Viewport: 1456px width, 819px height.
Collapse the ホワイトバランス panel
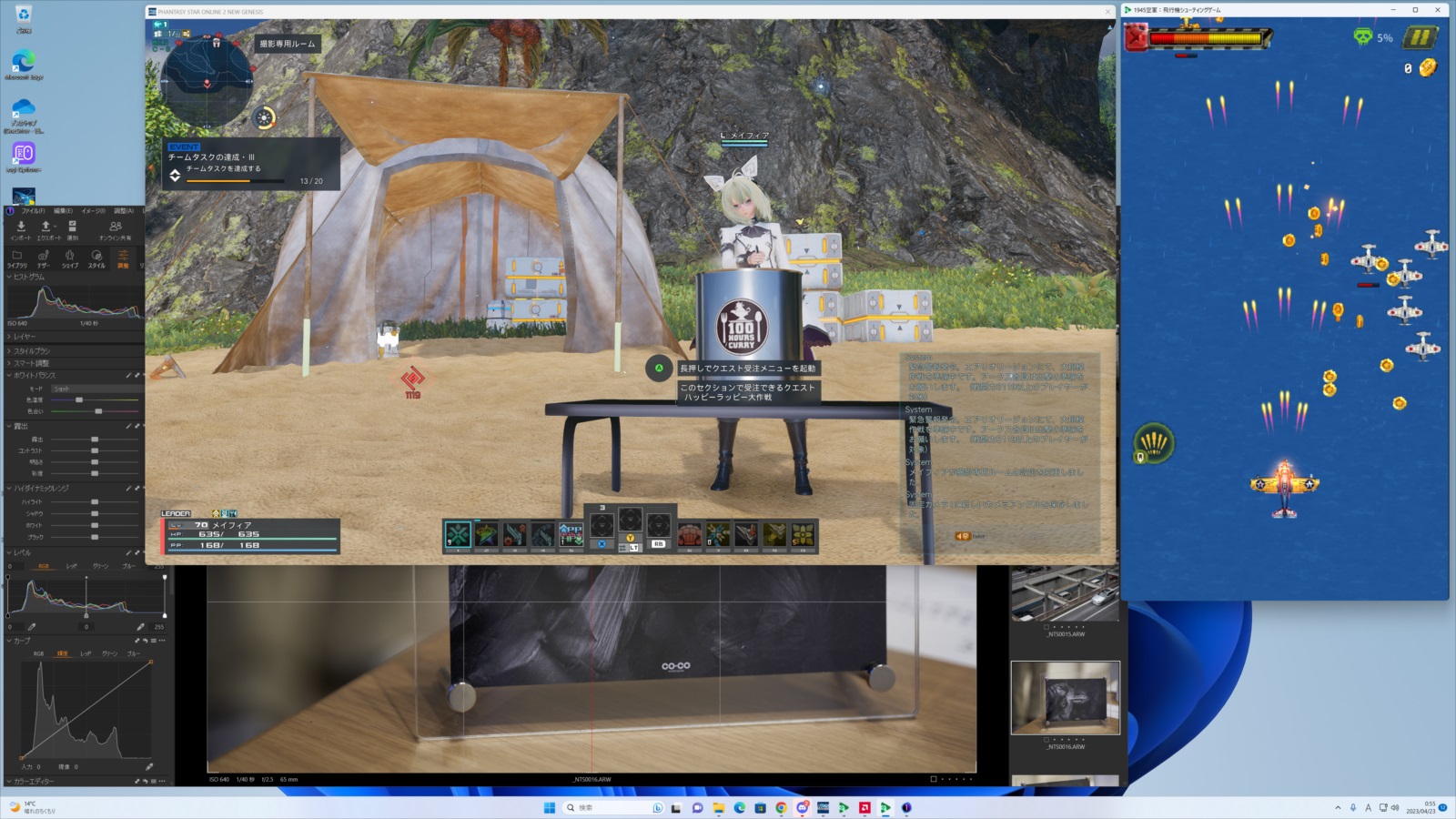pos(9,375)
